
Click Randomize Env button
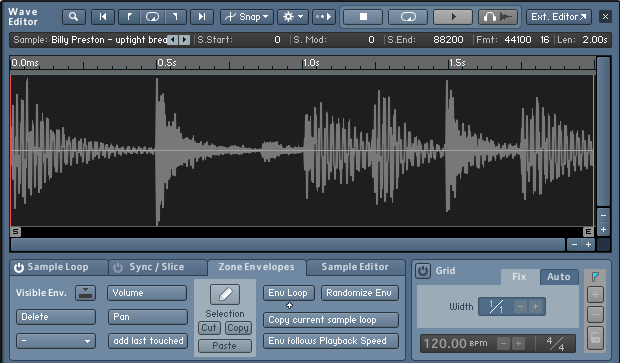coord(359,293)
